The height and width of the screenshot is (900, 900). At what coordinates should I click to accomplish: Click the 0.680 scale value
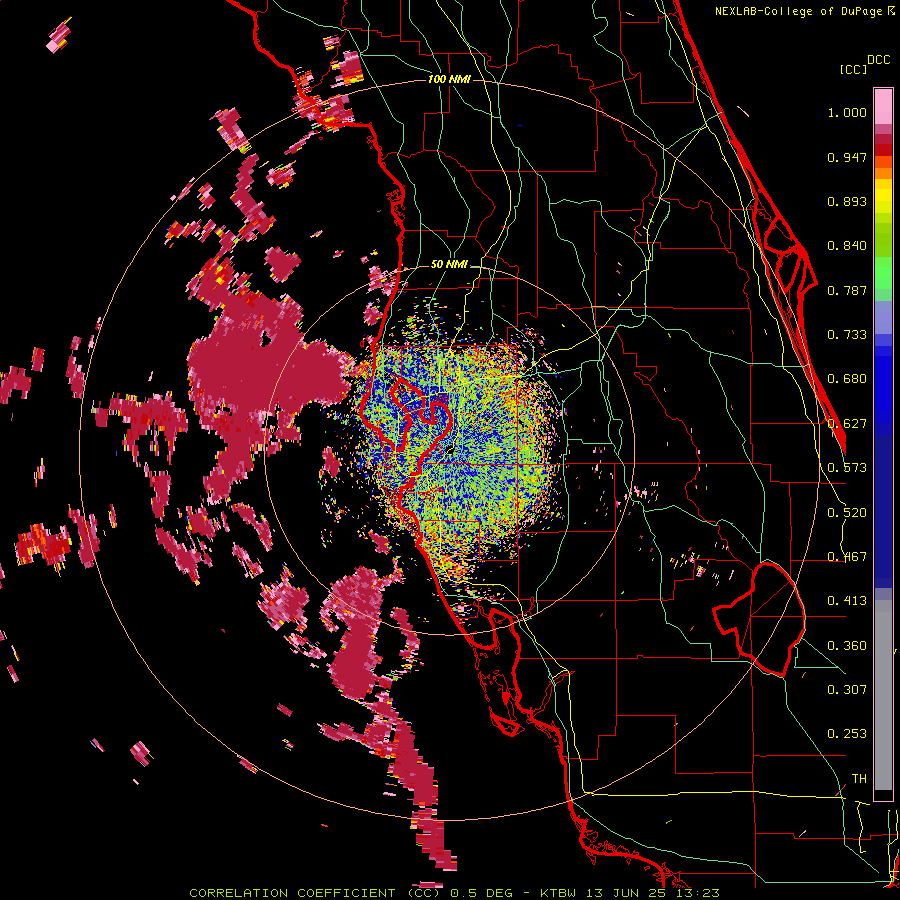click(x=847, y=379)
